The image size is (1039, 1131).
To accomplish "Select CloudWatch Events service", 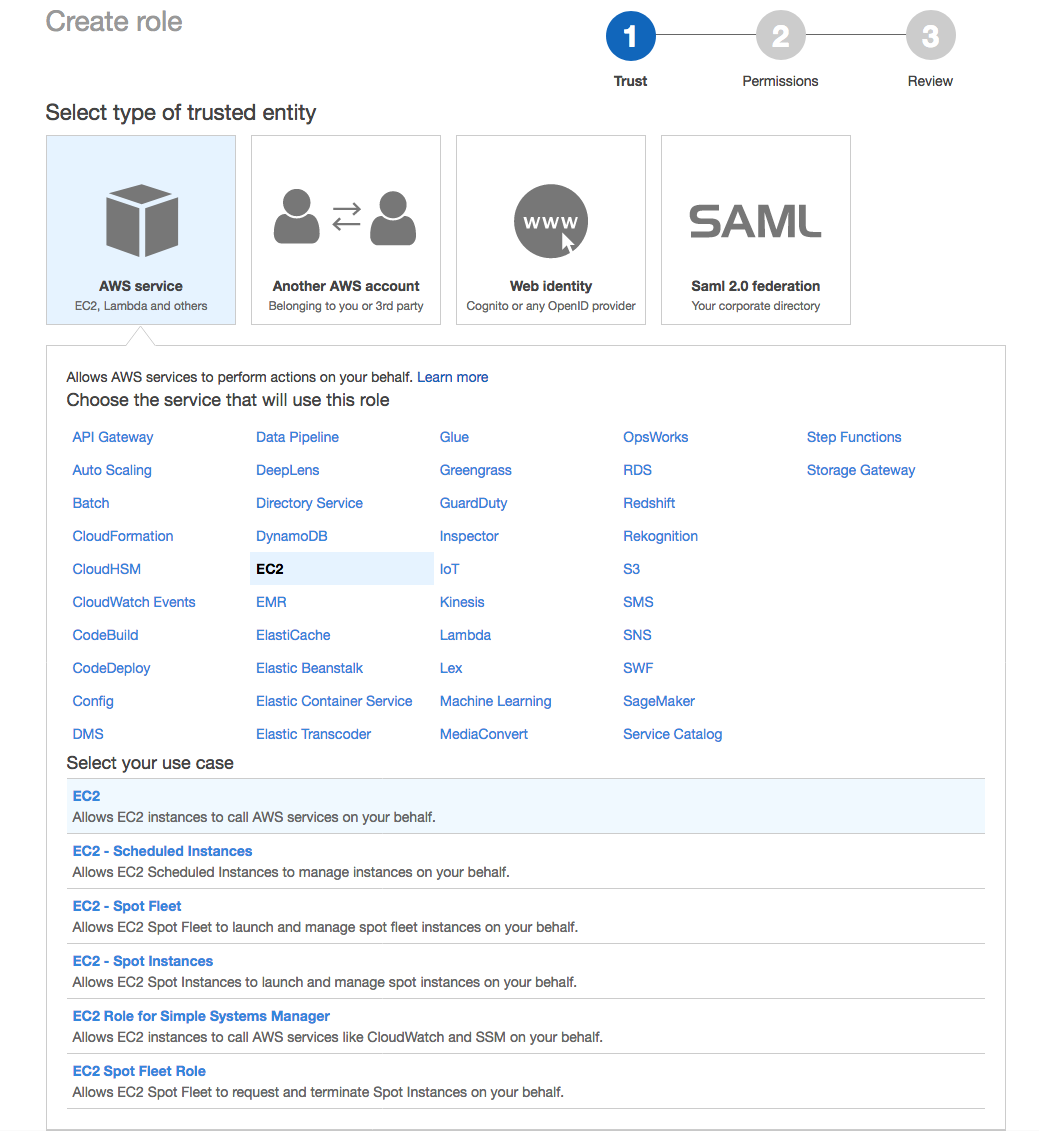I will [133, 602].
